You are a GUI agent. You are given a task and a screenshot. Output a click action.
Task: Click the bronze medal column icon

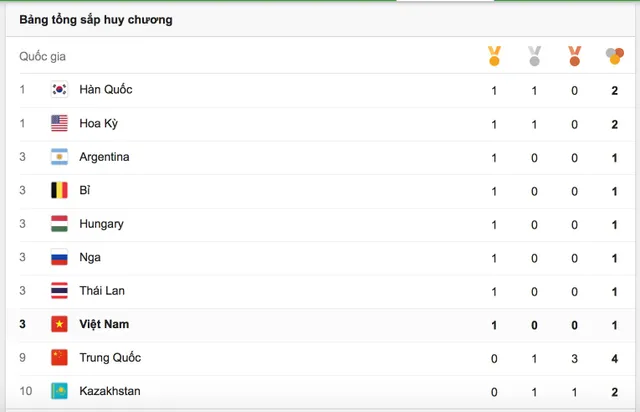574,56
